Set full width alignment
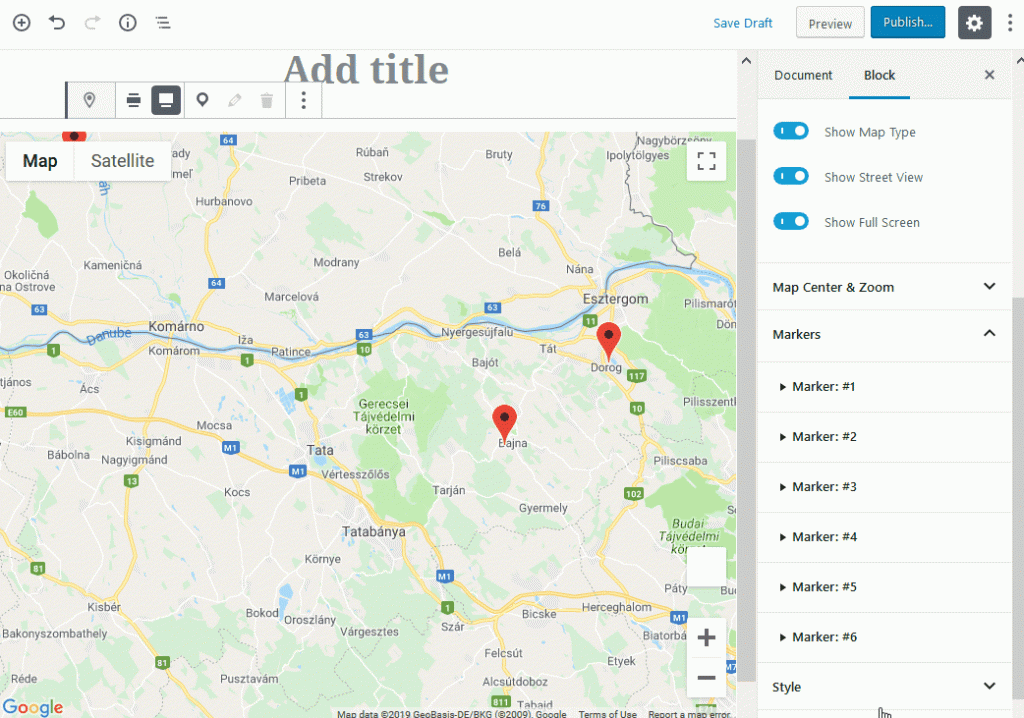The image size is (1024, 718). pos(166,100)
